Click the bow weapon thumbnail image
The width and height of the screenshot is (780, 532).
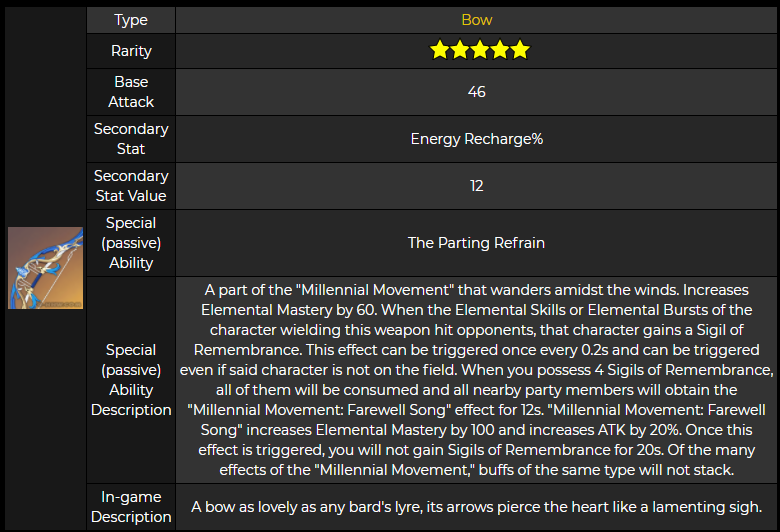45,268
